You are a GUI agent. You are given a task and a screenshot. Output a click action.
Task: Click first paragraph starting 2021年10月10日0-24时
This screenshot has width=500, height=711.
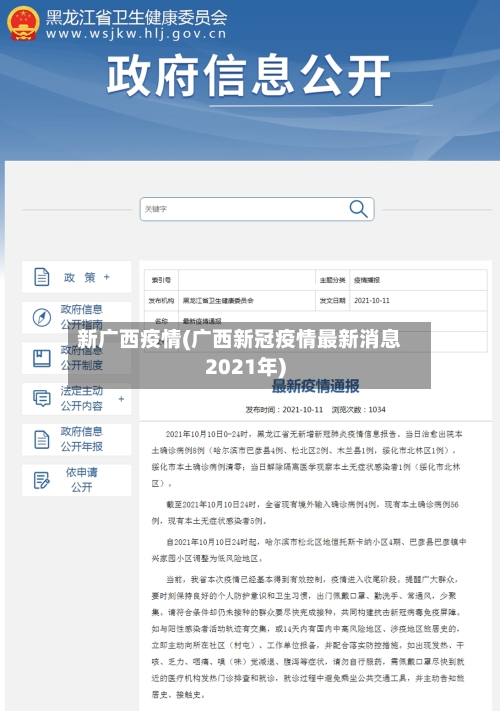point(307,458)
